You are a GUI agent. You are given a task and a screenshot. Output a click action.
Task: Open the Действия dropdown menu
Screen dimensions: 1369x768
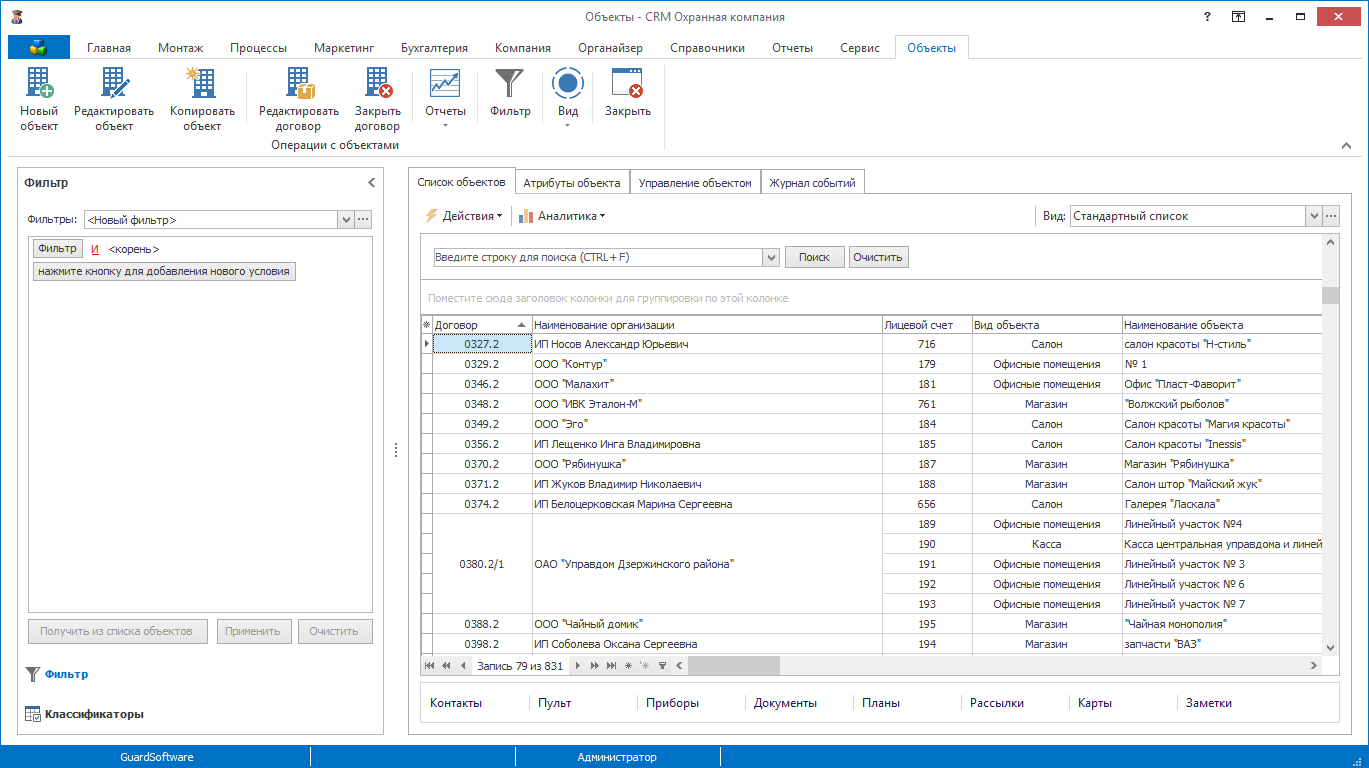point(464,216)
